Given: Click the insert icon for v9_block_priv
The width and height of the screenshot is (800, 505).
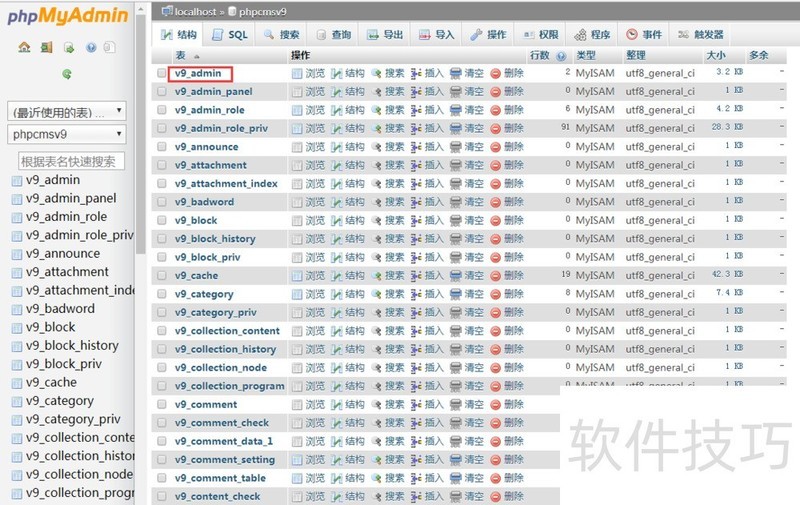Looking at the screenshot, I should [416, 257].
